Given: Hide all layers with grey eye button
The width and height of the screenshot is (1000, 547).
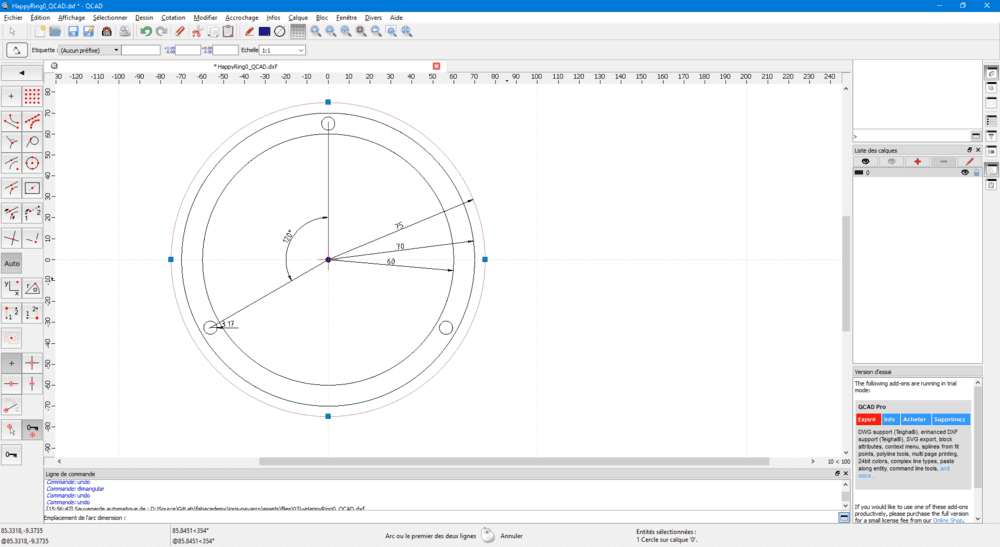Looking at the screenshot, I should tap(892, 162).
